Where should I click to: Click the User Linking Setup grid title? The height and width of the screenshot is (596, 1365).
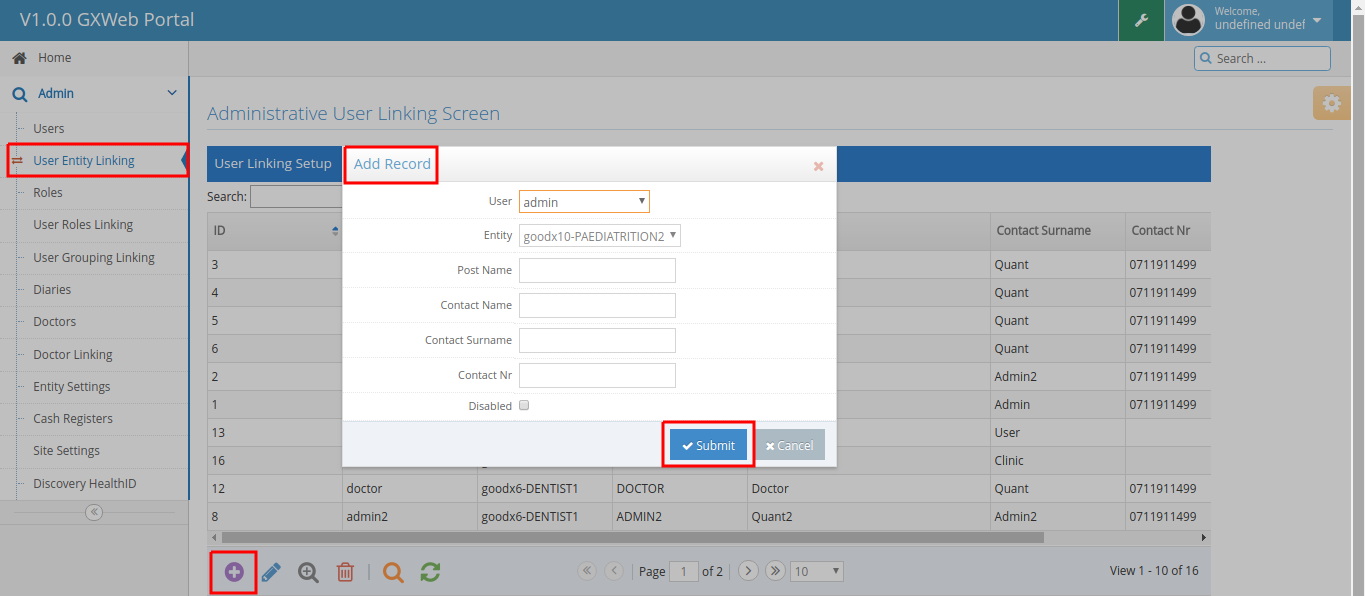pyautogui.click(x=273, y=163)
